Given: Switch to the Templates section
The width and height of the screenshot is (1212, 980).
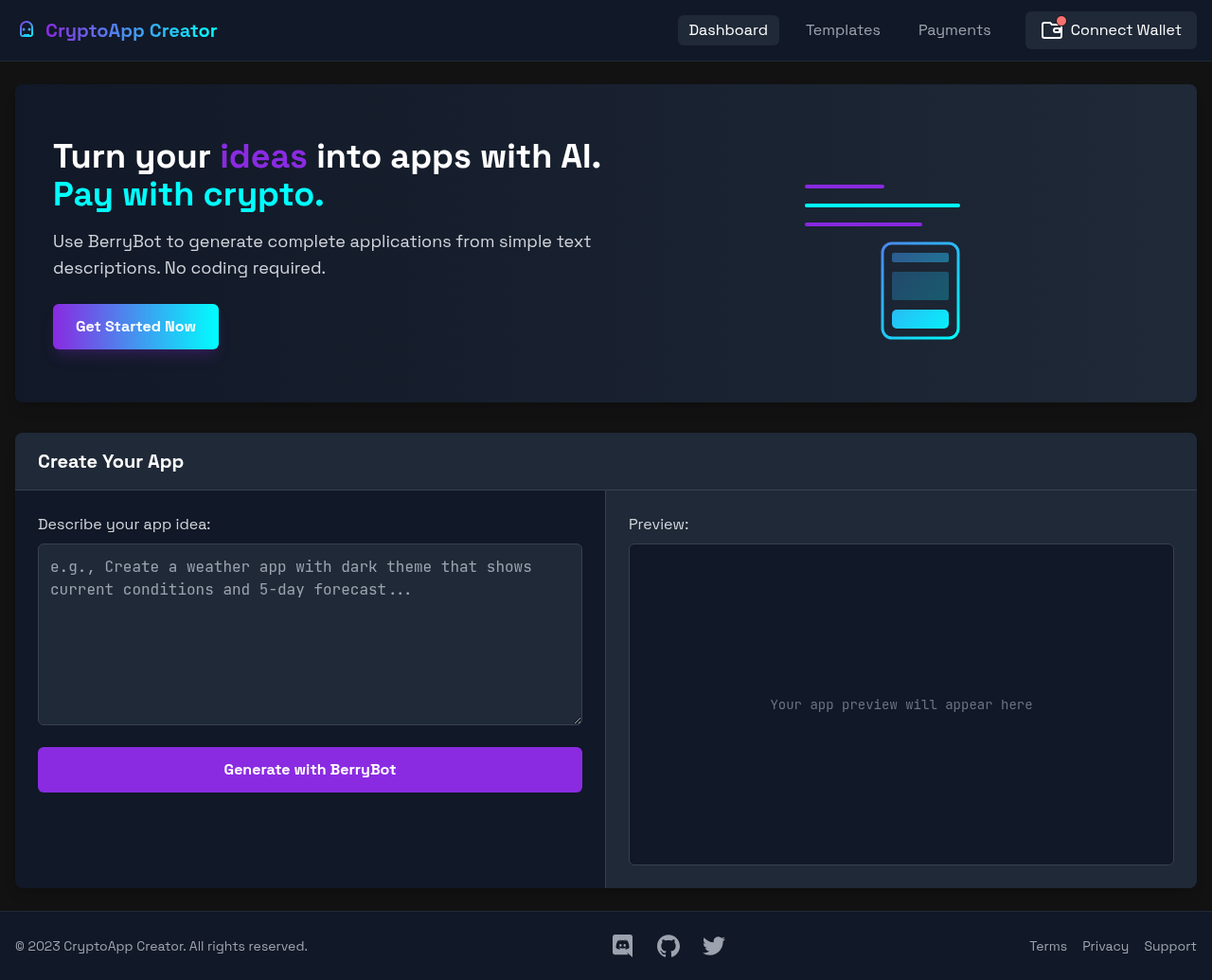Looking at the screenshot, I should click(x=843, y=29).
